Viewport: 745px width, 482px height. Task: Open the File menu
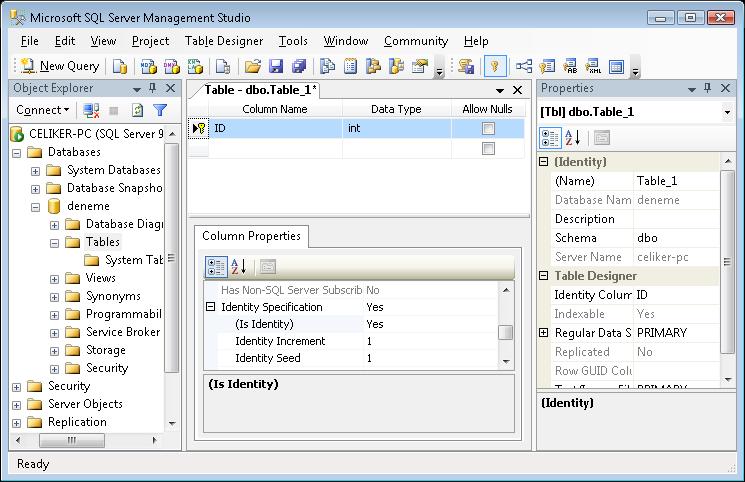[29, 41]
